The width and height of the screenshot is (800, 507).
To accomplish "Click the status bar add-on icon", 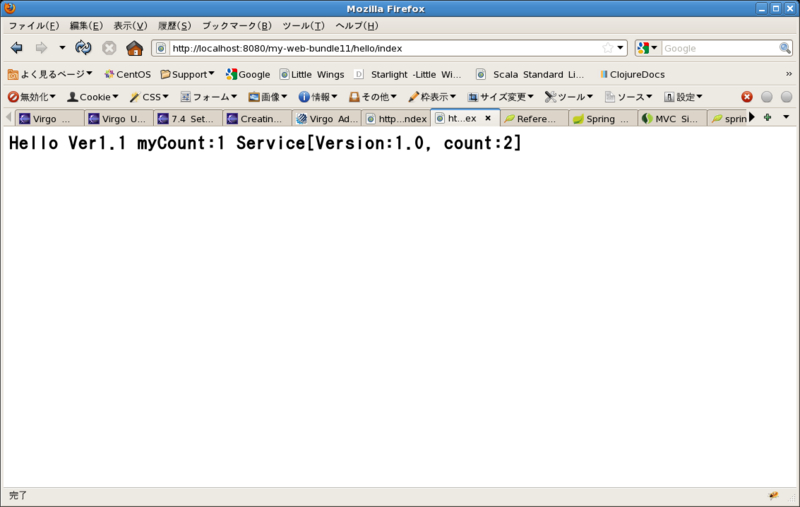I will (774, 495).
